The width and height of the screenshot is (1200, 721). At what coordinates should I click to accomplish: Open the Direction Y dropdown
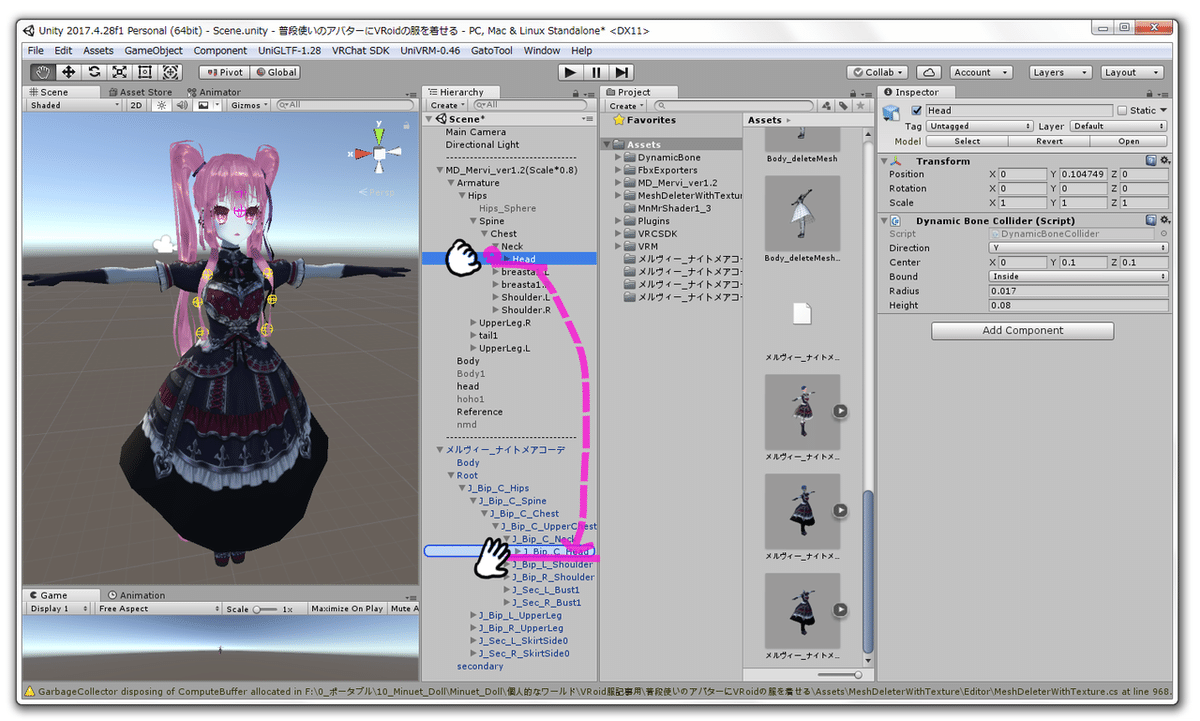click(x=1078, y=248)
